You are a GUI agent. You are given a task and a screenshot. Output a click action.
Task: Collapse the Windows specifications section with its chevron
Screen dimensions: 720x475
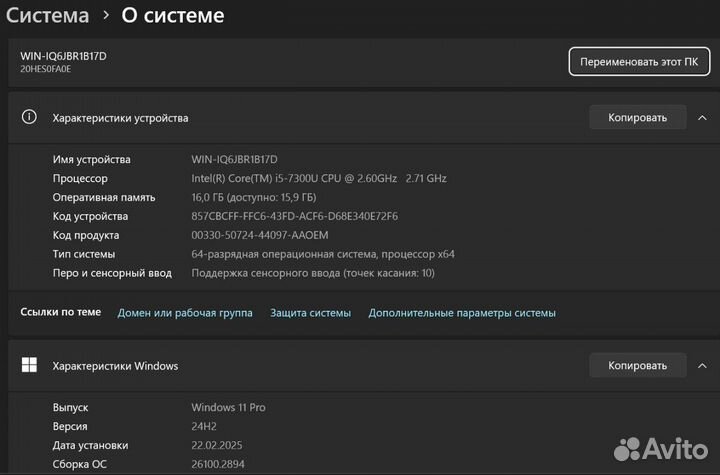pos(703,365)
